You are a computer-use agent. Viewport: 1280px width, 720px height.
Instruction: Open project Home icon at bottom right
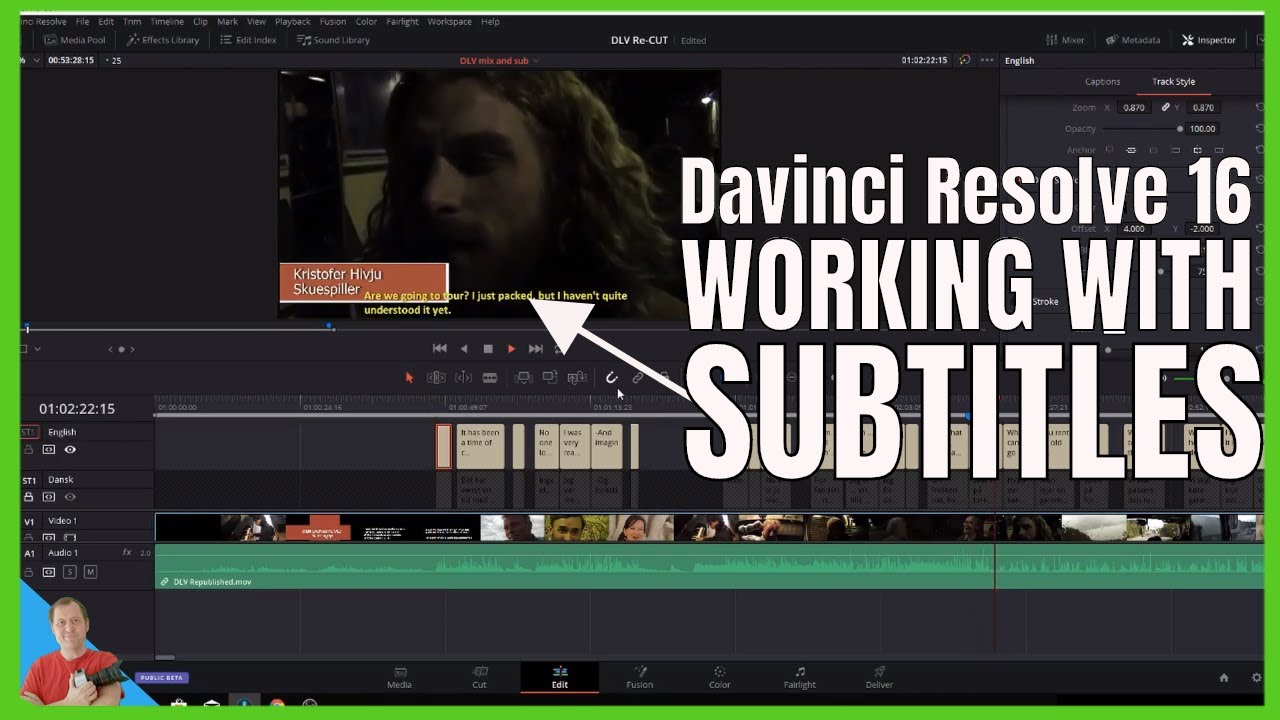tap(1223, 677)
